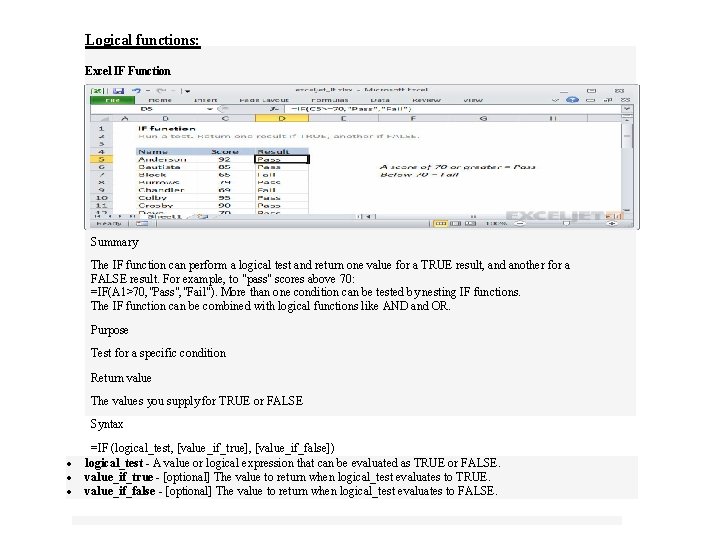Click the macro record icon in status bar

pos(142,224)
